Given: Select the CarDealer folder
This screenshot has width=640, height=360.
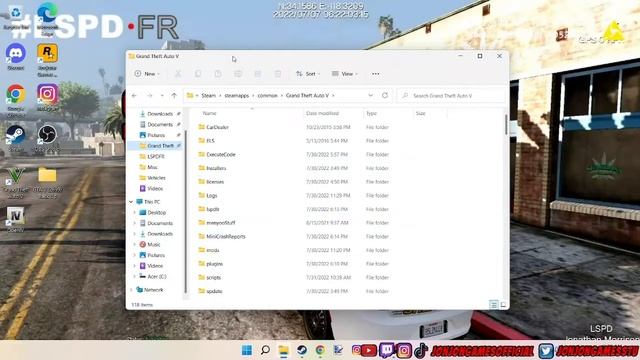Looking at the screenshot, I should click(x=217, y=127).
